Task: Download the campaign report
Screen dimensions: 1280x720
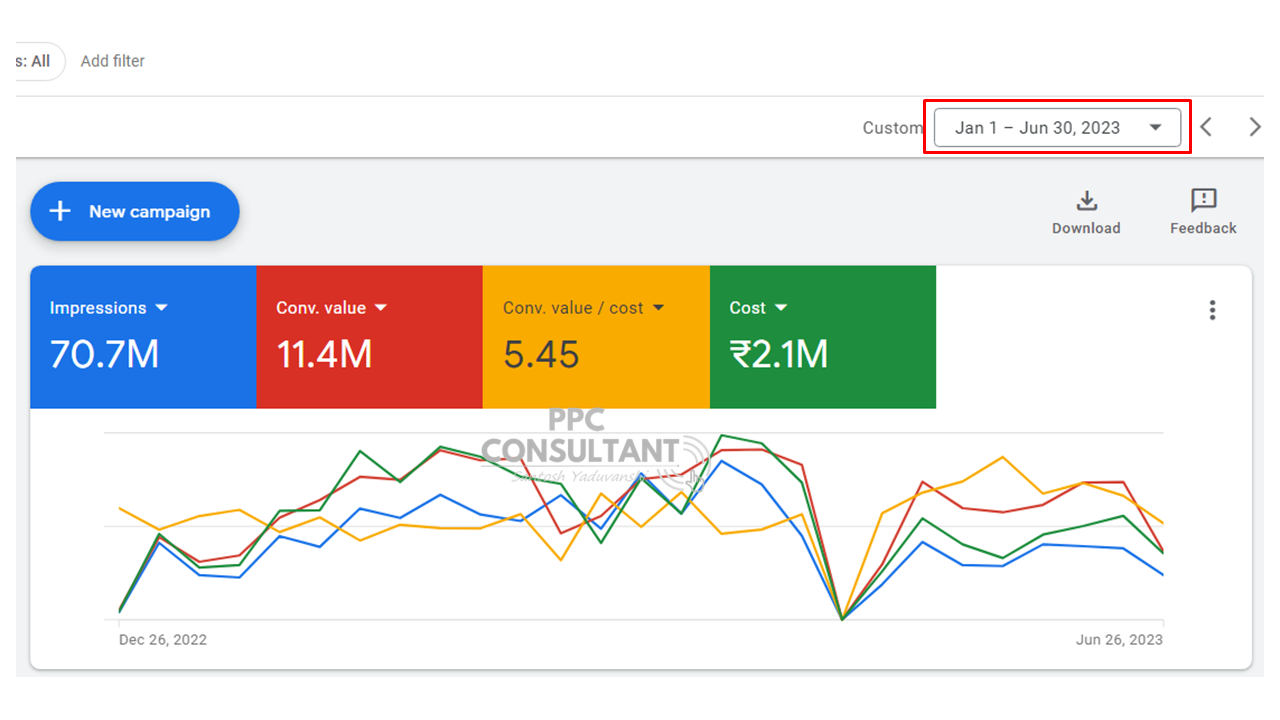Action: click(1086, 212)
